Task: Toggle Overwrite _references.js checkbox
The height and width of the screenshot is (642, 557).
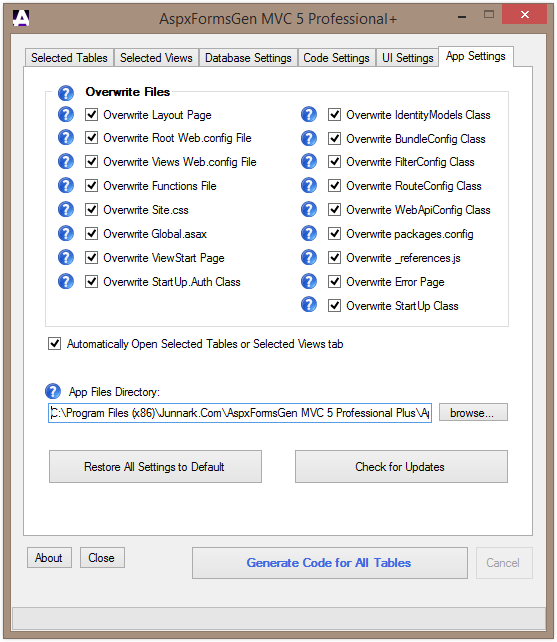Action: click(x=335, y=258)
